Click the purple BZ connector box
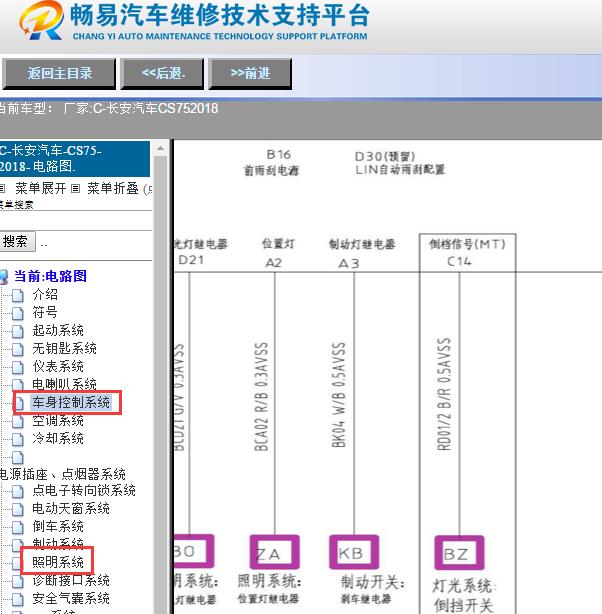Viewport: 602px width, 614px height. pos(459,553)
